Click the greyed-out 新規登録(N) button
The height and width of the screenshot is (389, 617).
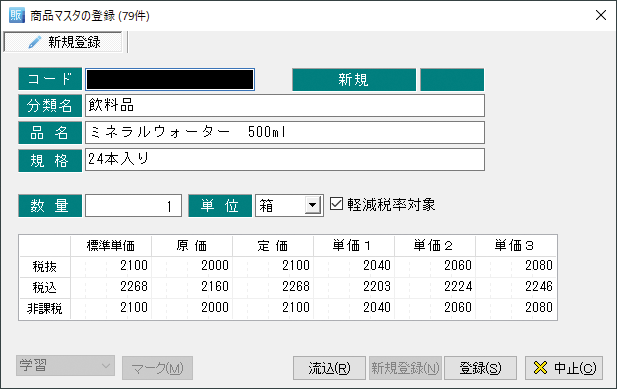405,368
